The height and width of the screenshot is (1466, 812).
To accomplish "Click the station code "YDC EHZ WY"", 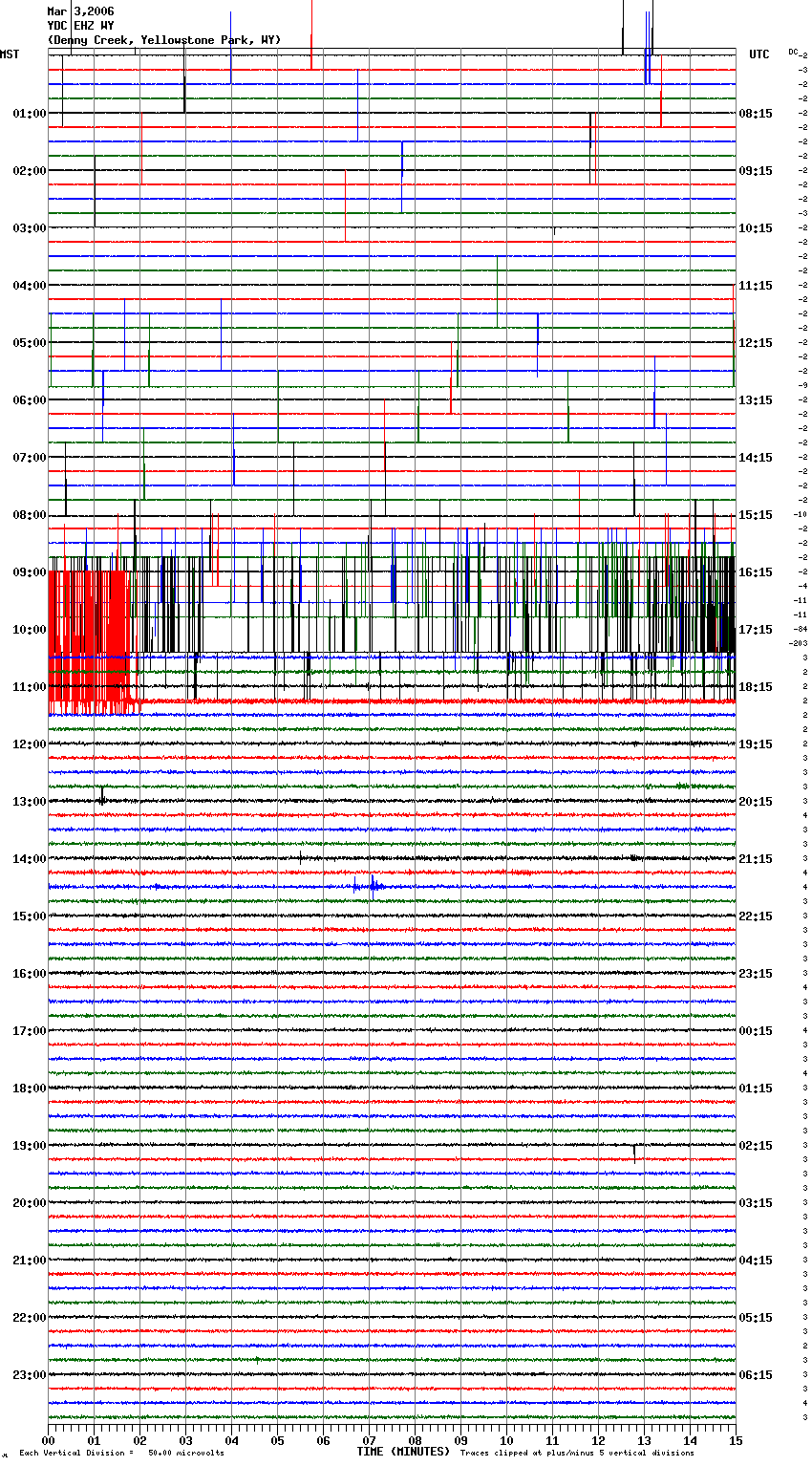I will pyautogui.click(x=80, y=26).
